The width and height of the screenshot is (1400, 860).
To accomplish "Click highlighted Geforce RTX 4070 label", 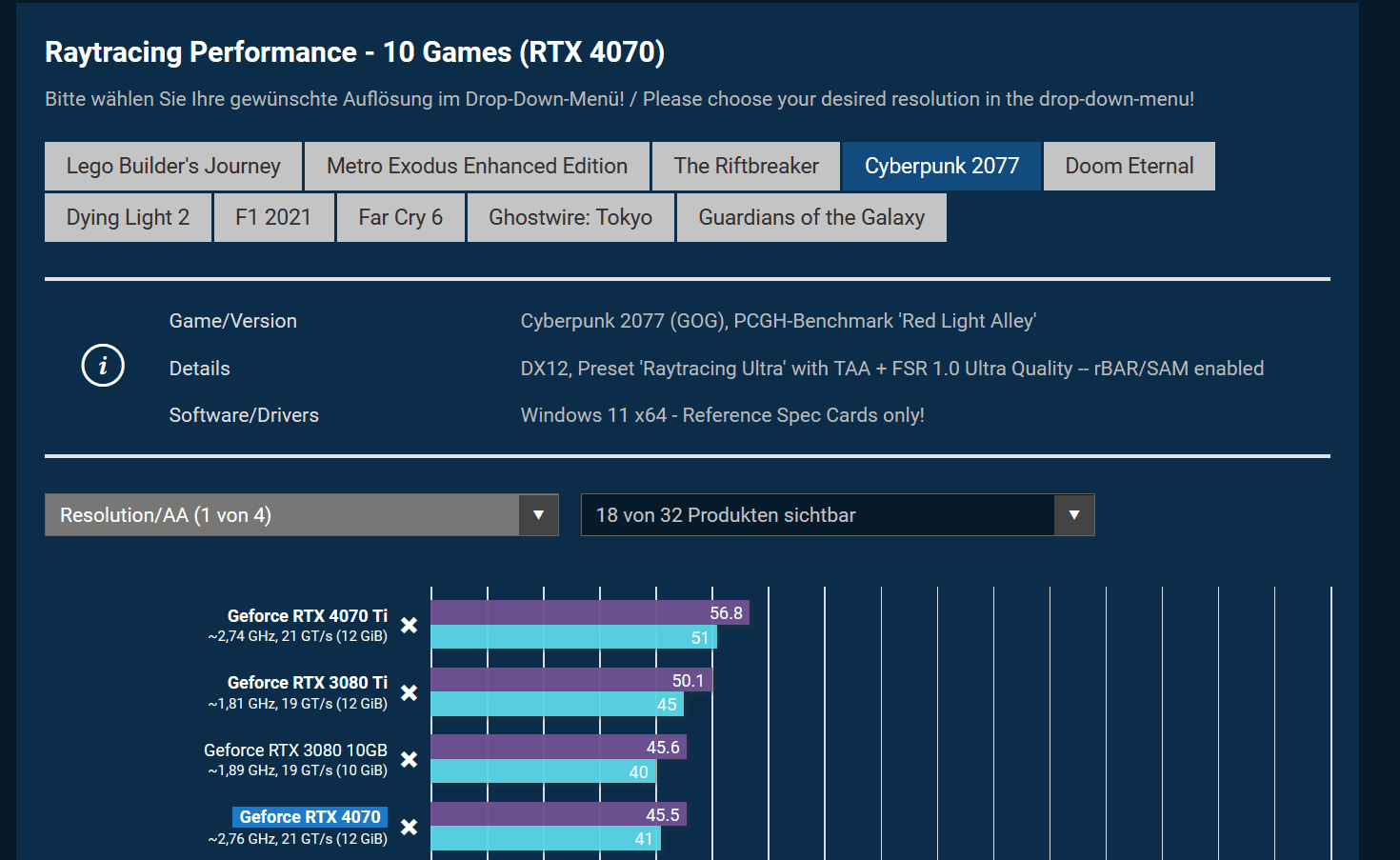I will click(x=310, y=817).
